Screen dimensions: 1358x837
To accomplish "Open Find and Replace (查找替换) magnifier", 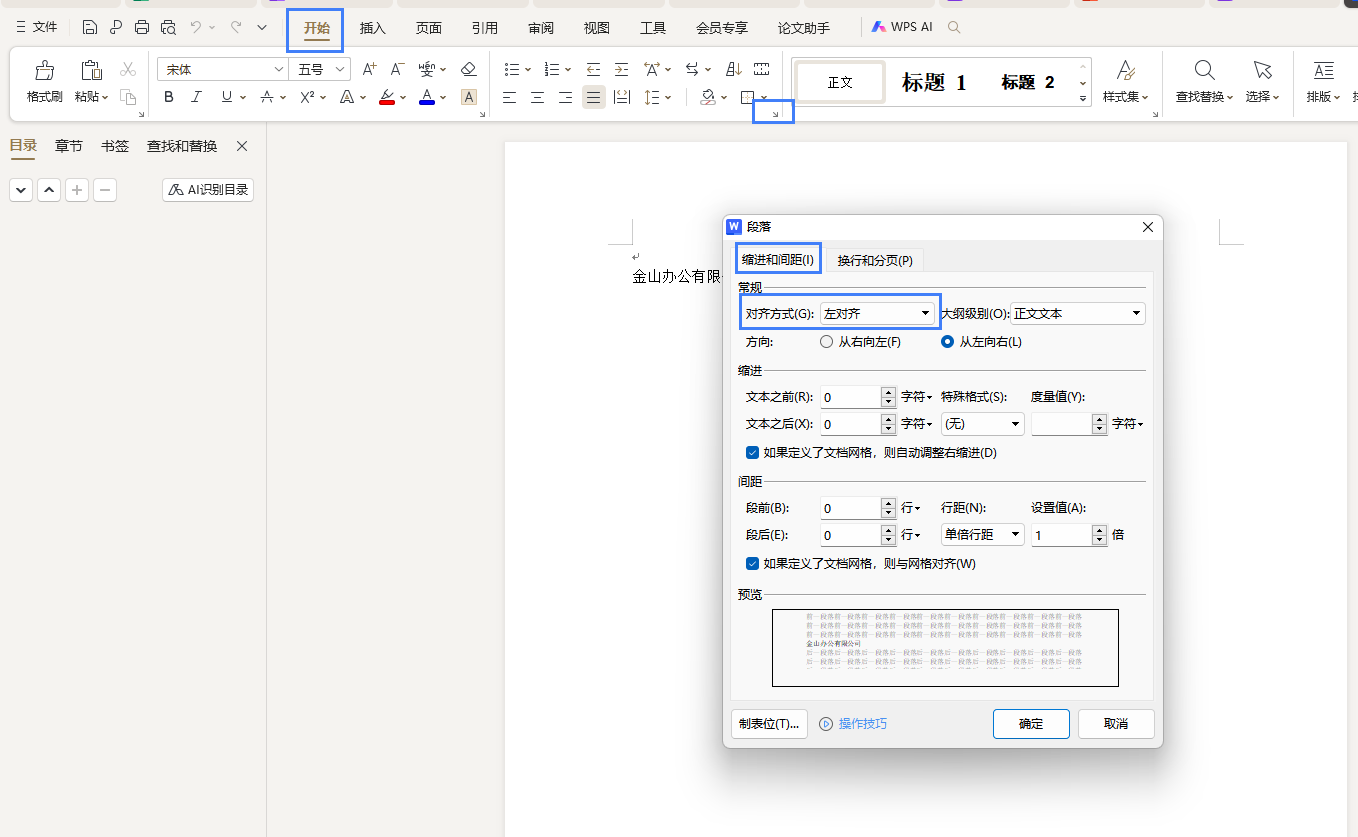I will tap(1205, 69).
